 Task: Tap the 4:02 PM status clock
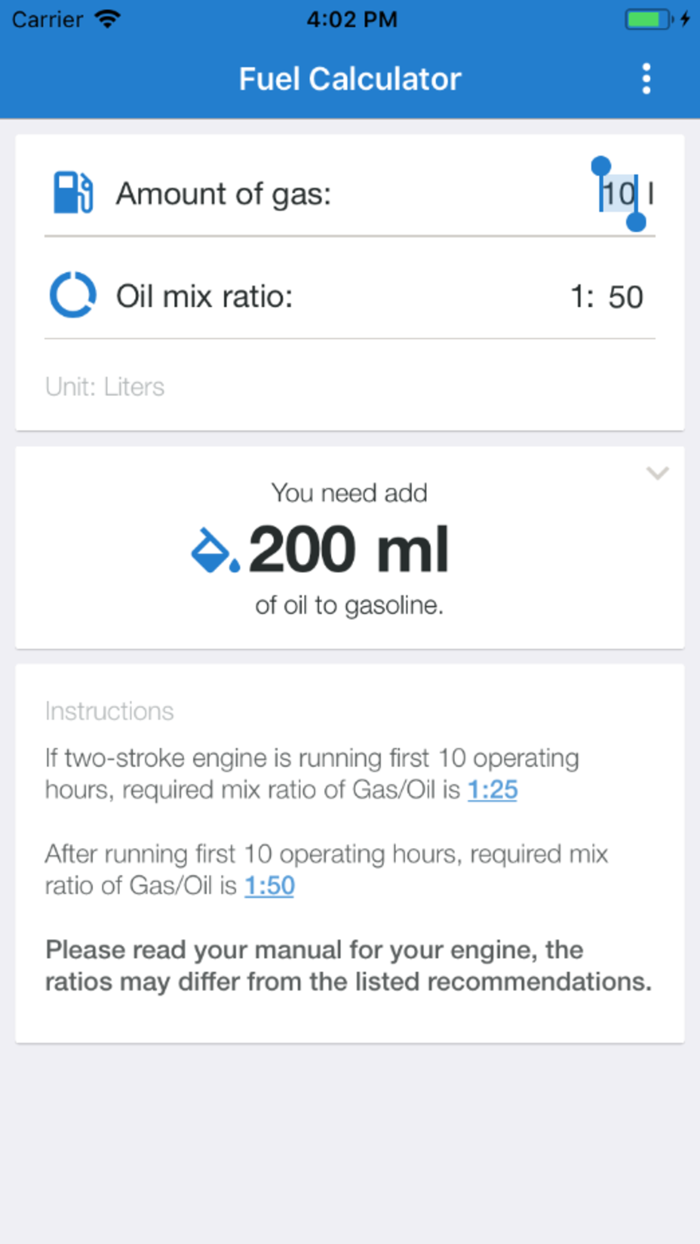coord(351,19)
